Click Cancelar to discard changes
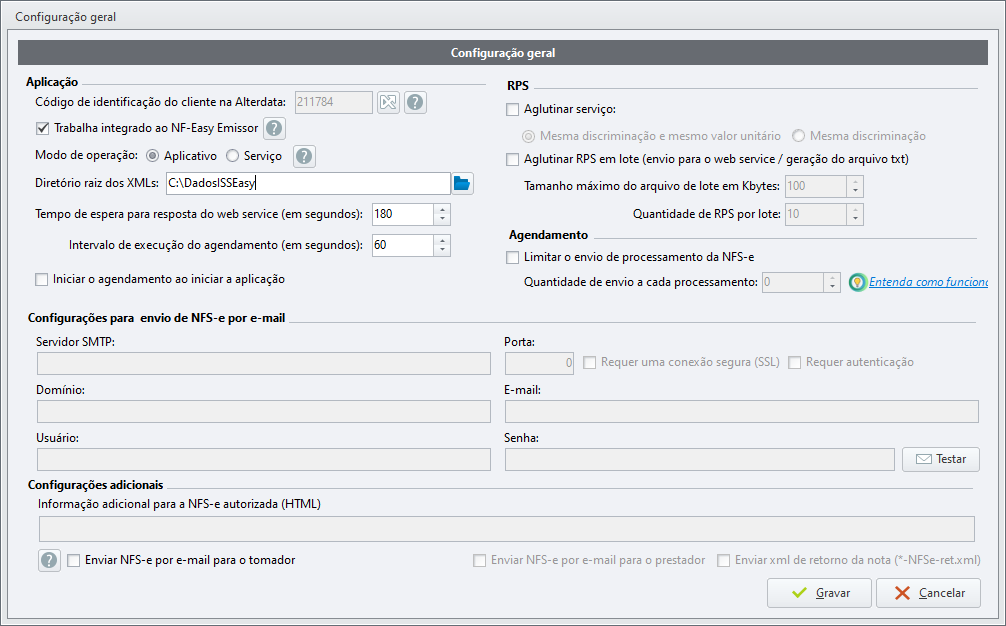Screen dimensions: 1006x626 (928, 593)
